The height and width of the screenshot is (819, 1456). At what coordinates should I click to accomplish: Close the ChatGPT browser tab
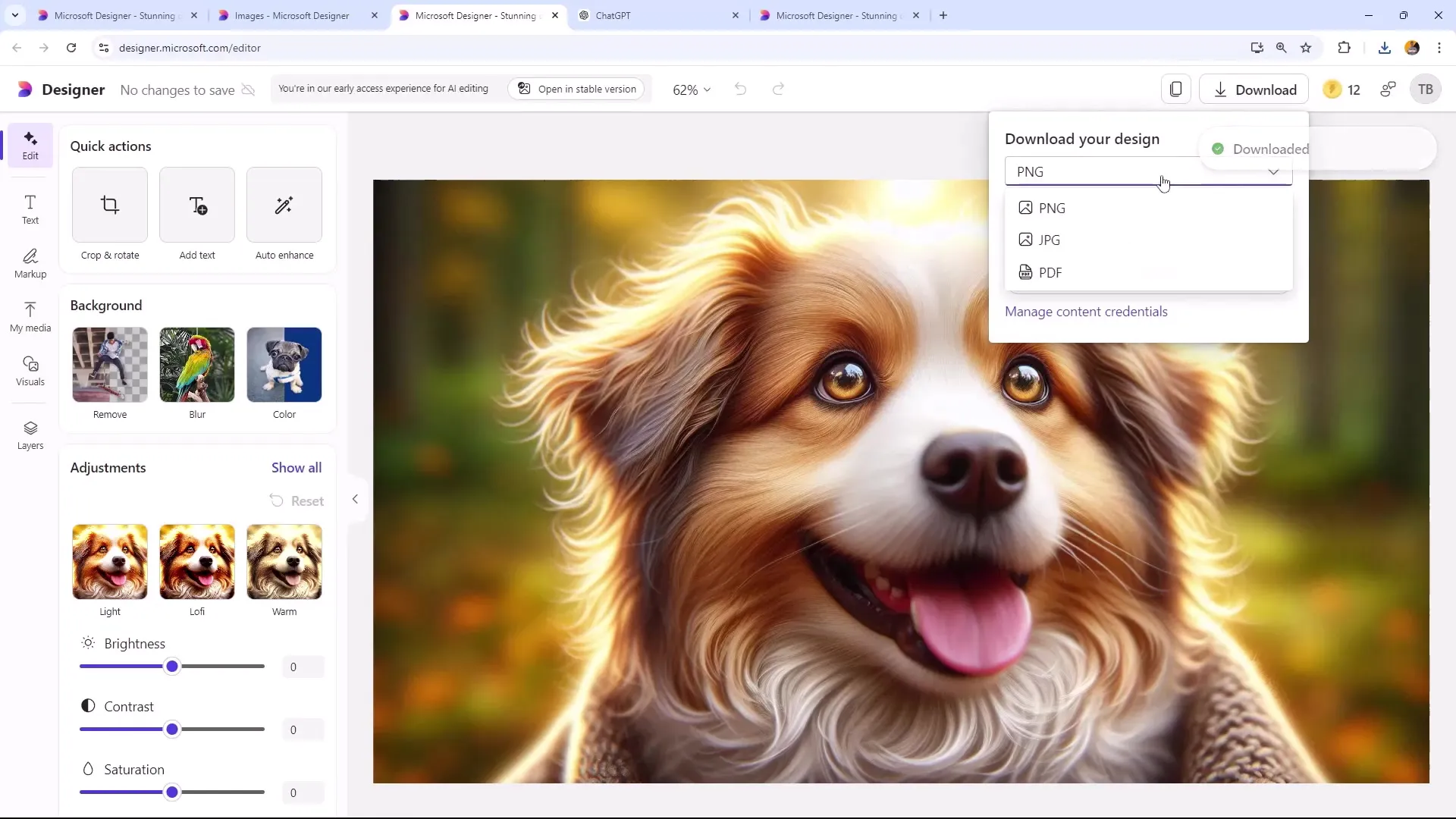735,15
